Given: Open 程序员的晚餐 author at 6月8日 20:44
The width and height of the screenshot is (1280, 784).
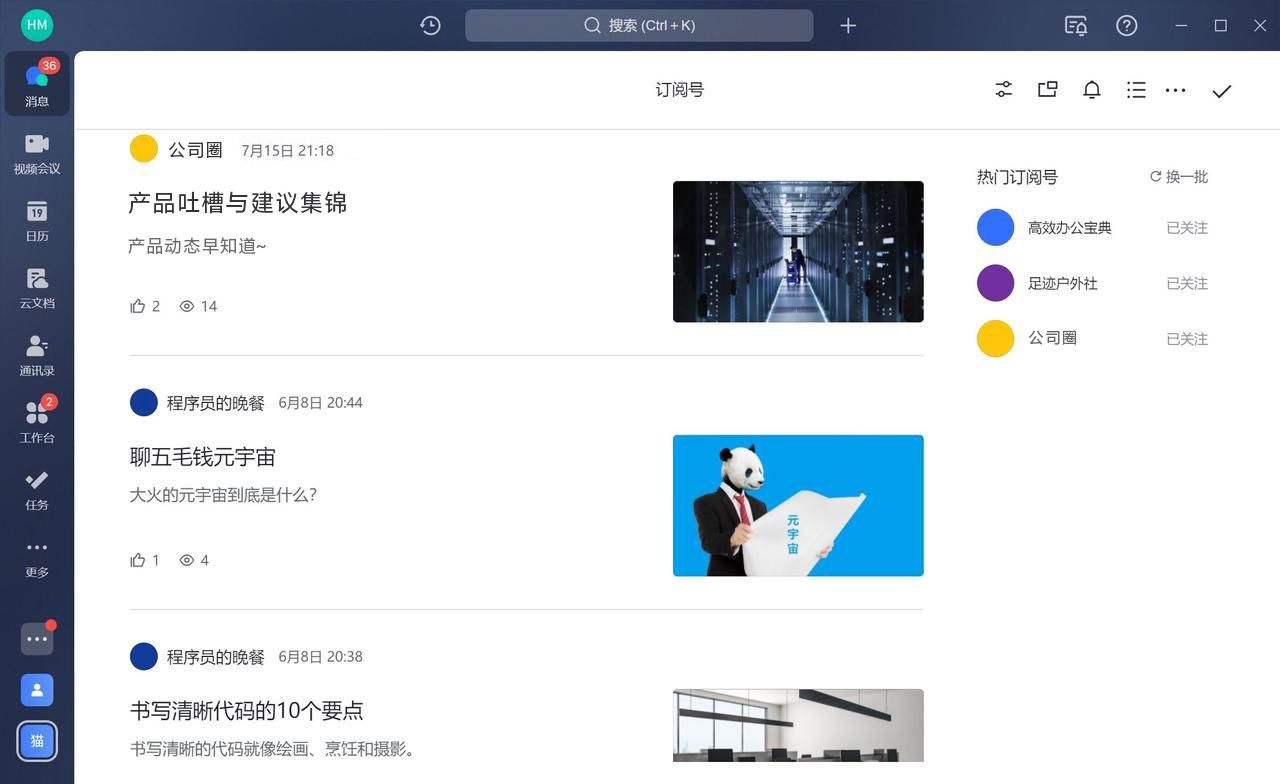Looking at the screenshot, I should 216,403.
